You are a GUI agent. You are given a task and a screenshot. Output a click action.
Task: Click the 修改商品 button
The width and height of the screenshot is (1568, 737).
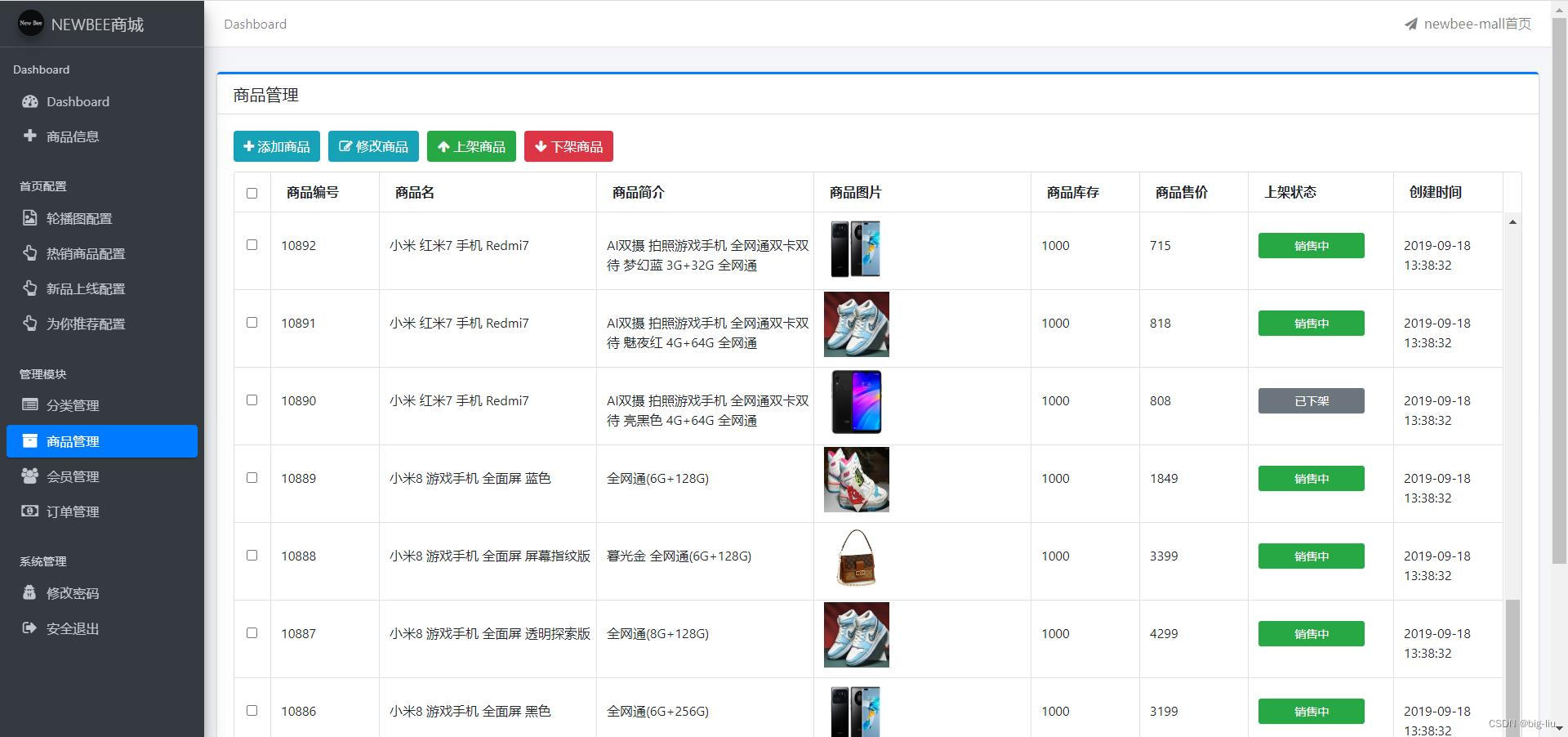coord(373,146)
